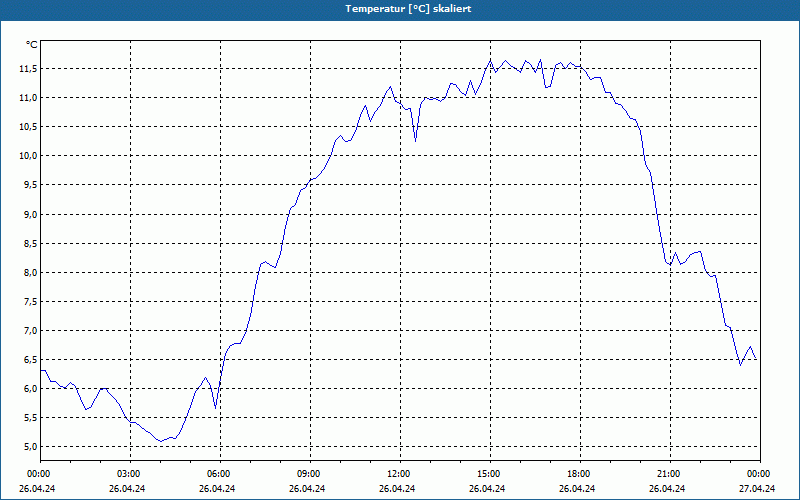800x500 pixels.
Task: Click the 09:00 time label
Action: pos(310,474)
